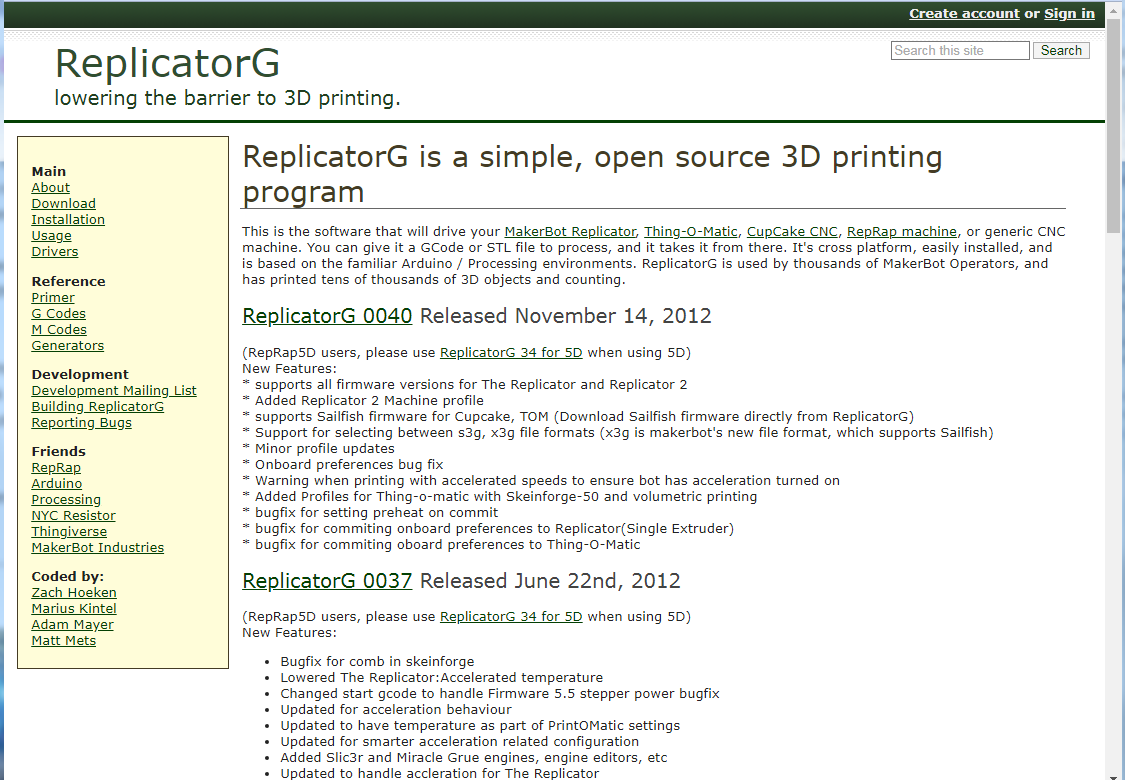Open the Drivers link
The width and height of the screenshot is (1125, 780).
pos(55,251)
